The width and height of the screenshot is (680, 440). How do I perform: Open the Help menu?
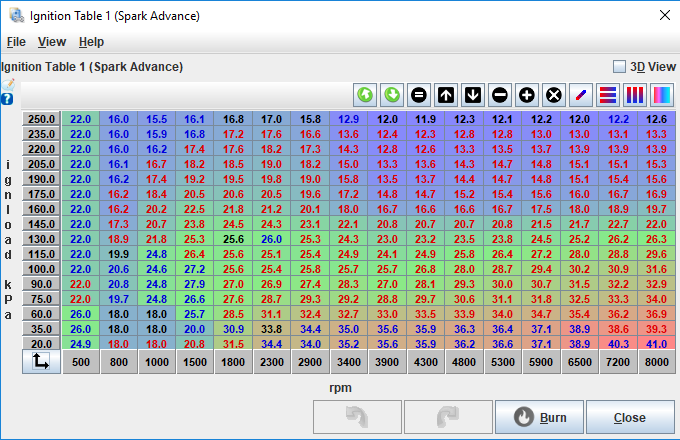click(91, 42)
